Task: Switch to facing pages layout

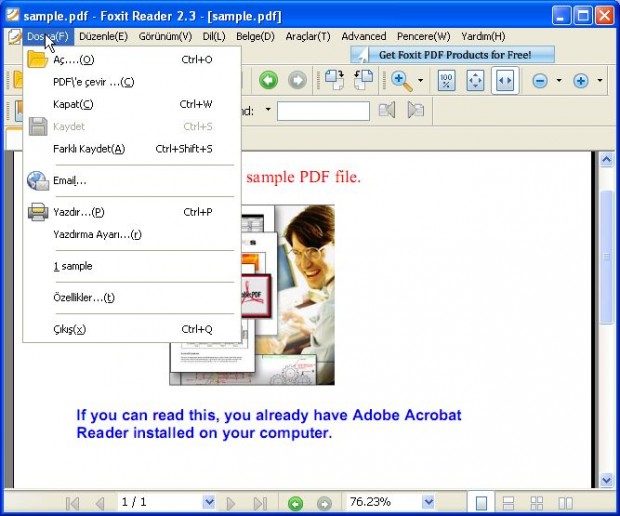Action: [x=565, y=503]
